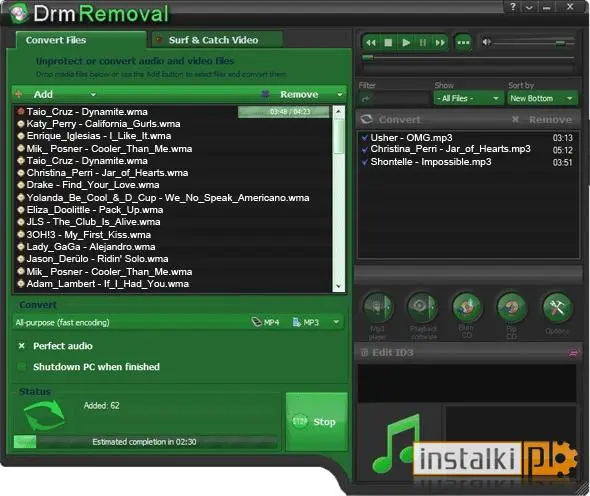Screen dimensions: 590x496
Task: Expand the All-purpose encoding profile dropdown
Action: pos(336,322)
